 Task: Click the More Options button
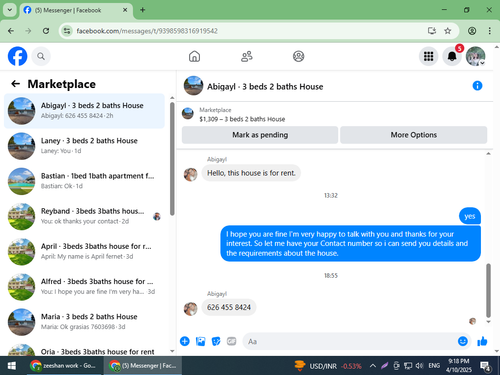pyautogui.click(x=414, y=135)
